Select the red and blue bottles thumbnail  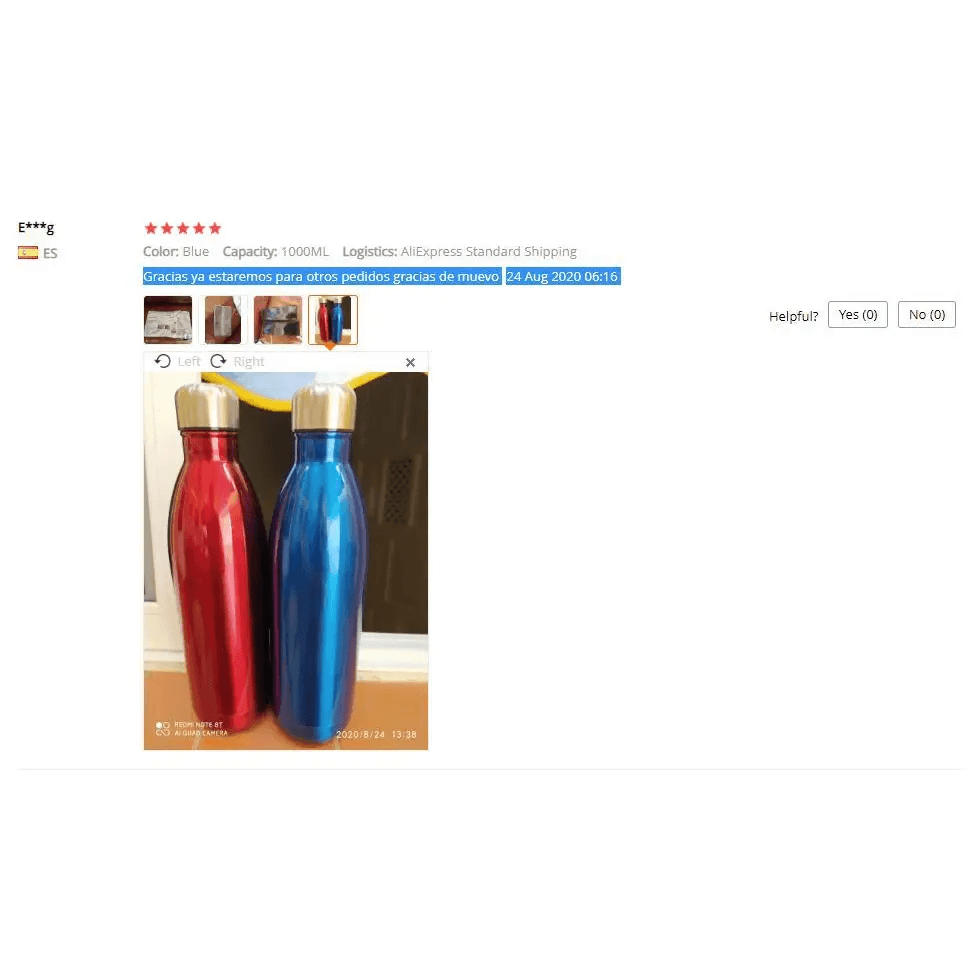tap(333, 320)
